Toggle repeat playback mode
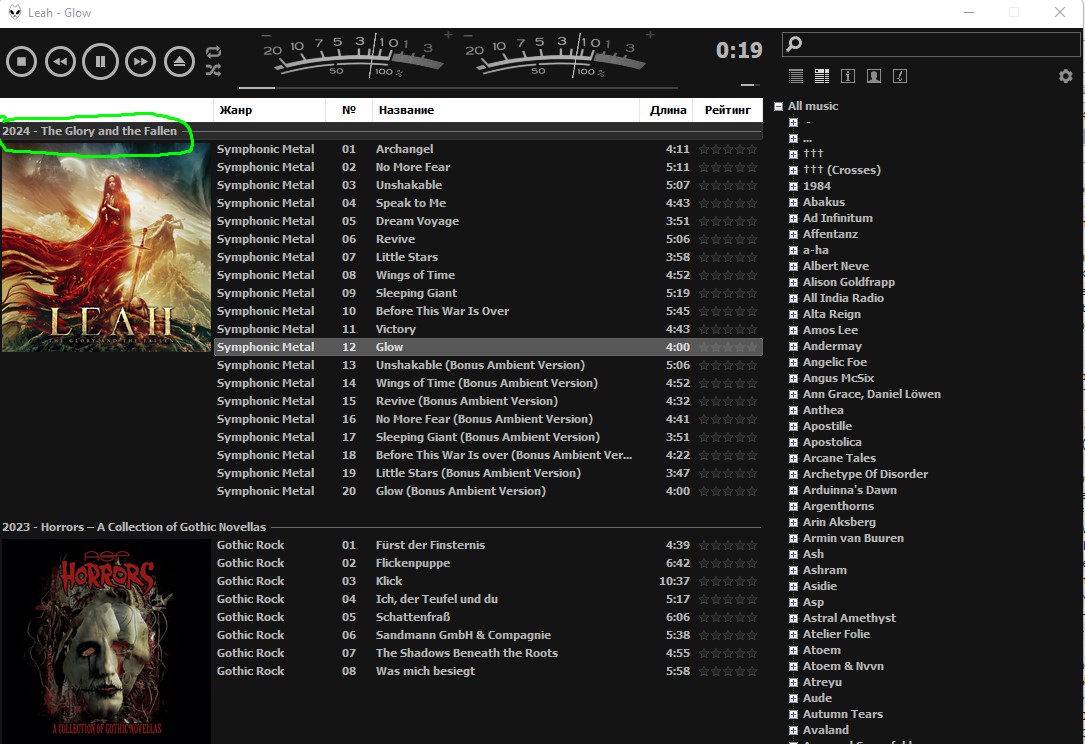 [213, 52]
